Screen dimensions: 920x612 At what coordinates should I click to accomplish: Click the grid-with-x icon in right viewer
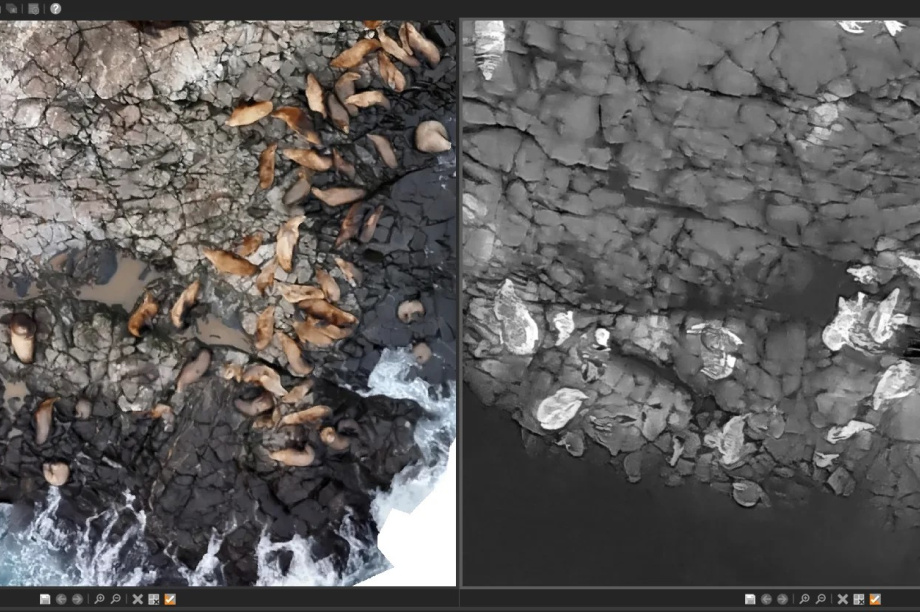[859, 599]
